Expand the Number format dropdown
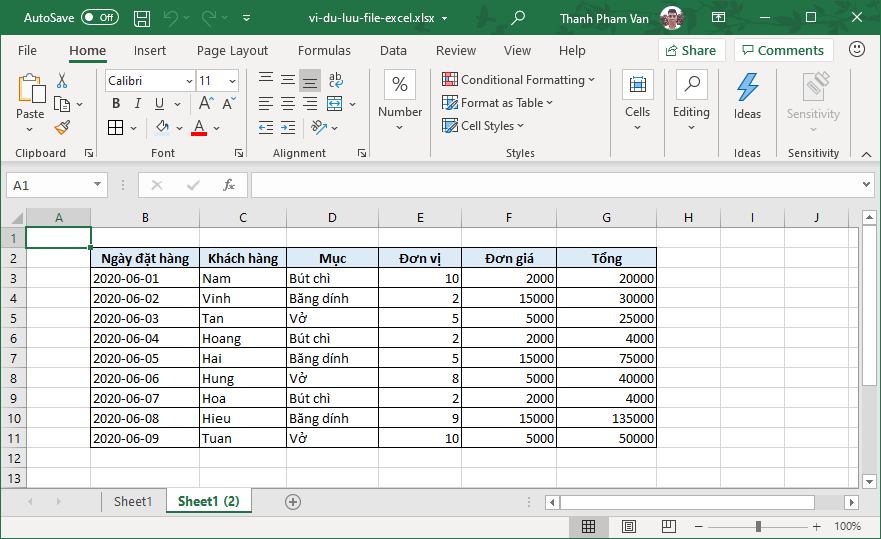Image resolution: width=881 pixels, height=539 pixels. (399, 128)
